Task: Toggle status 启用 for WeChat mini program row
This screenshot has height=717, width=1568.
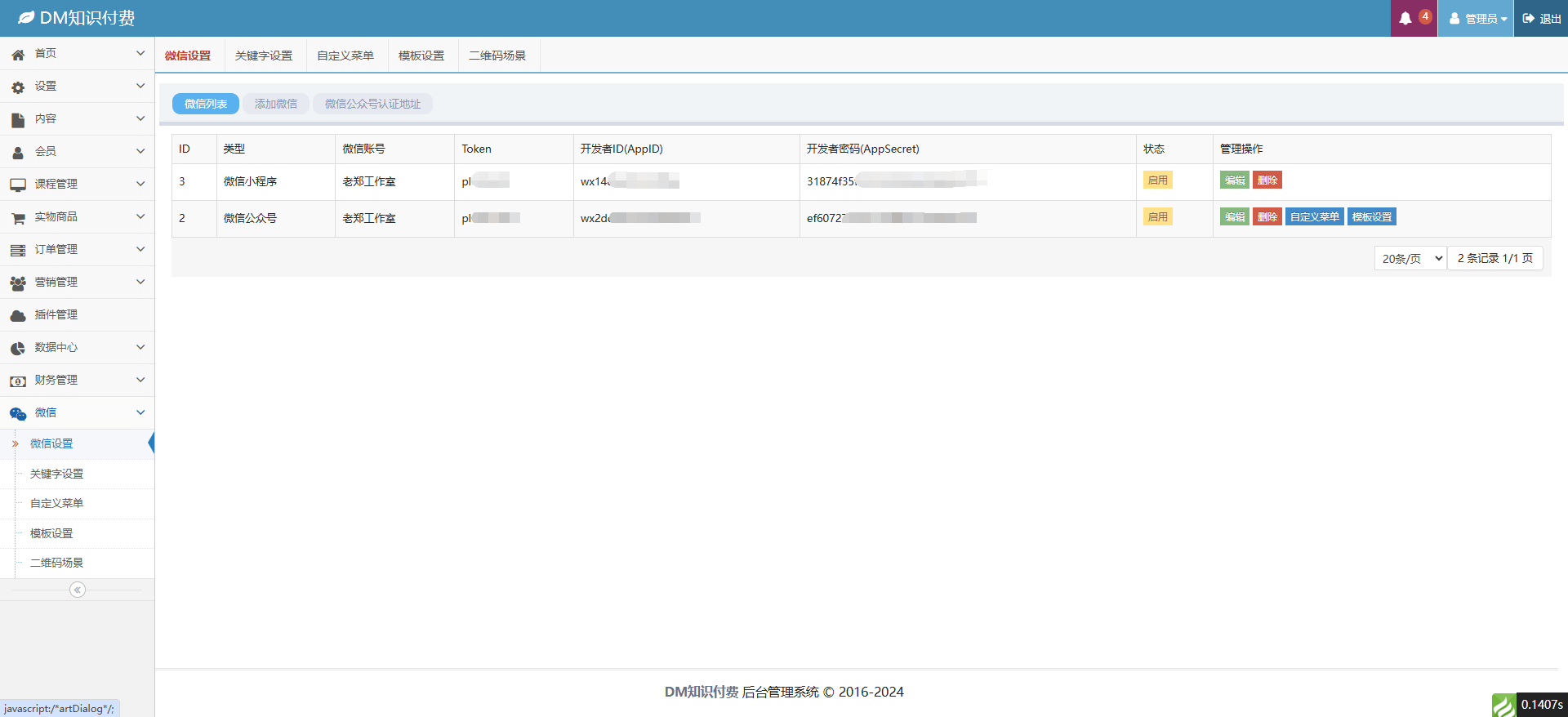Action: [x=1157, y=180]
